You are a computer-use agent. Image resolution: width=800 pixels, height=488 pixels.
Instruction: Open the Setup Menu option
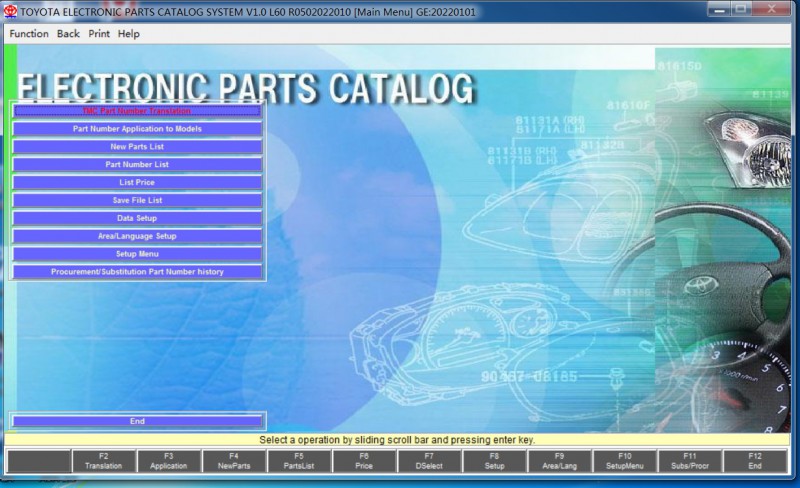point(137,254)
